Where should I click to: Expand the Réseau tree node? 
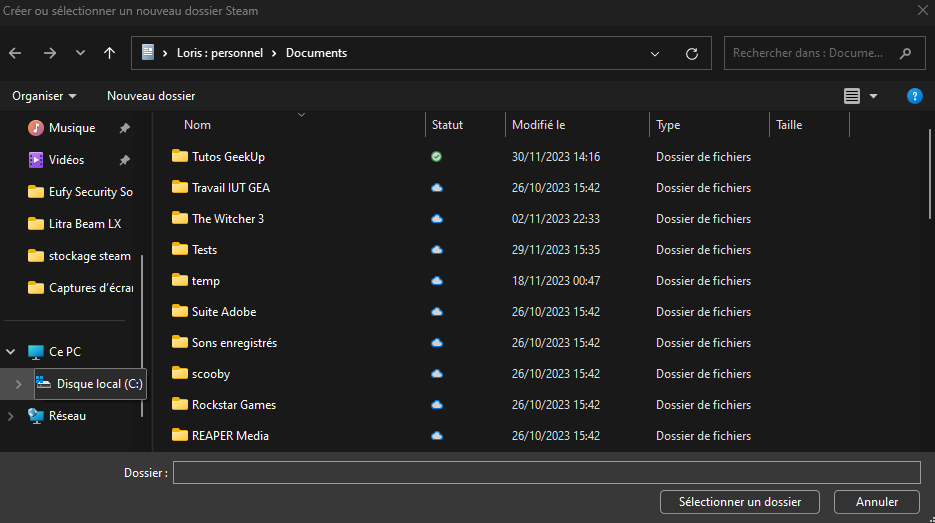[x=11, y=416]
